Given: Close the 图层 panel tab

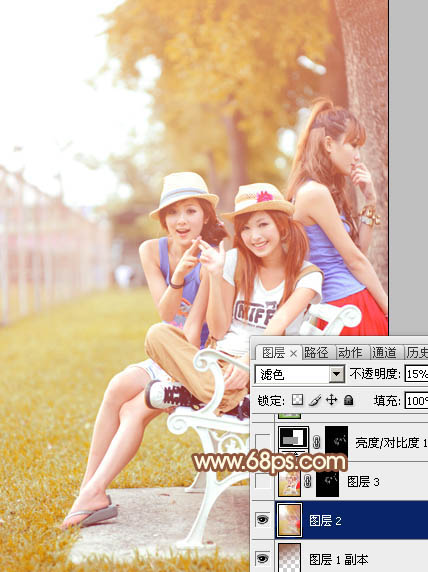Looking at the screenshot, I should 293,353.
